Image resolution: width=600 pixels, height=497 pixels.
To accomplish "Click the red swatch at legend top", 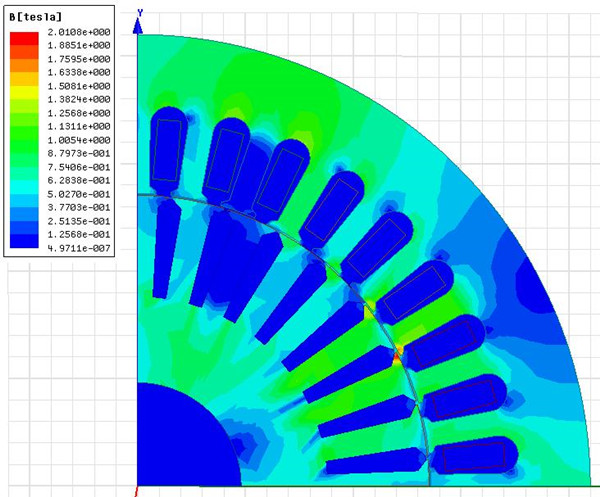I will tap(24, 39).
